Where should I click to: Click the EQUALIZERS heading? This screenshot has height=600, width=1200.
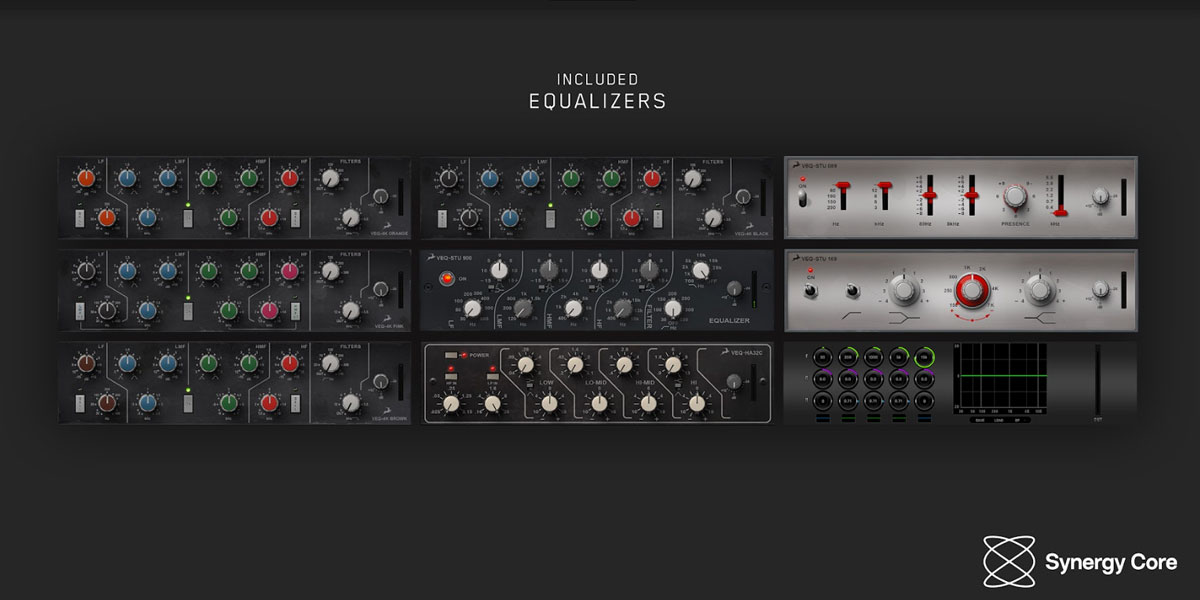[x=597, y=101]
